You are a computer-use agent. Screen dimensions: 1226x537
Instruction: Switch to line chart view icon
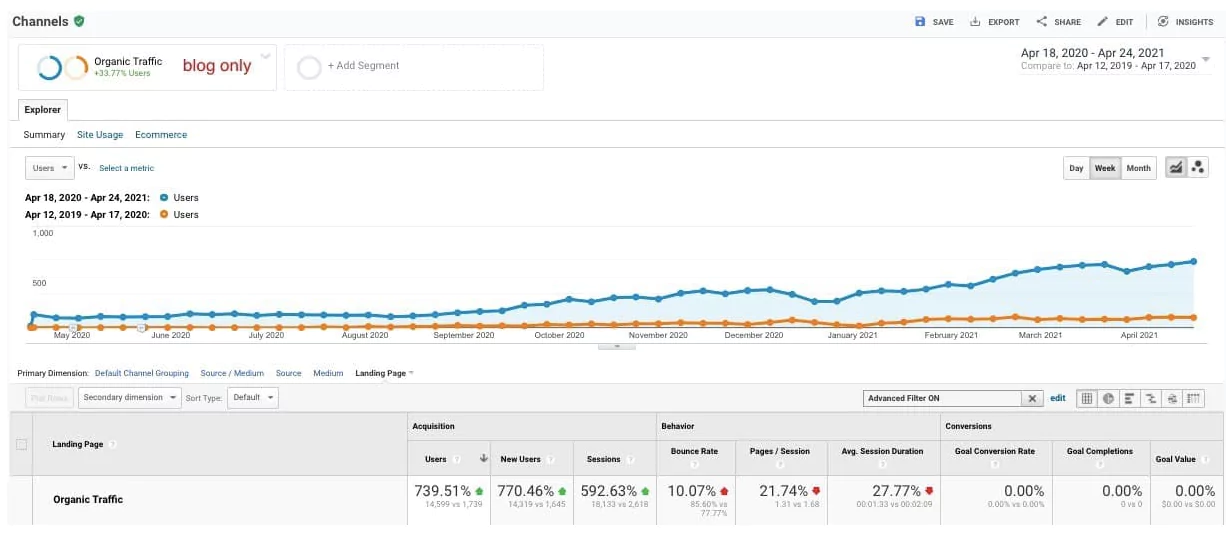click(x=1176, y=168)
